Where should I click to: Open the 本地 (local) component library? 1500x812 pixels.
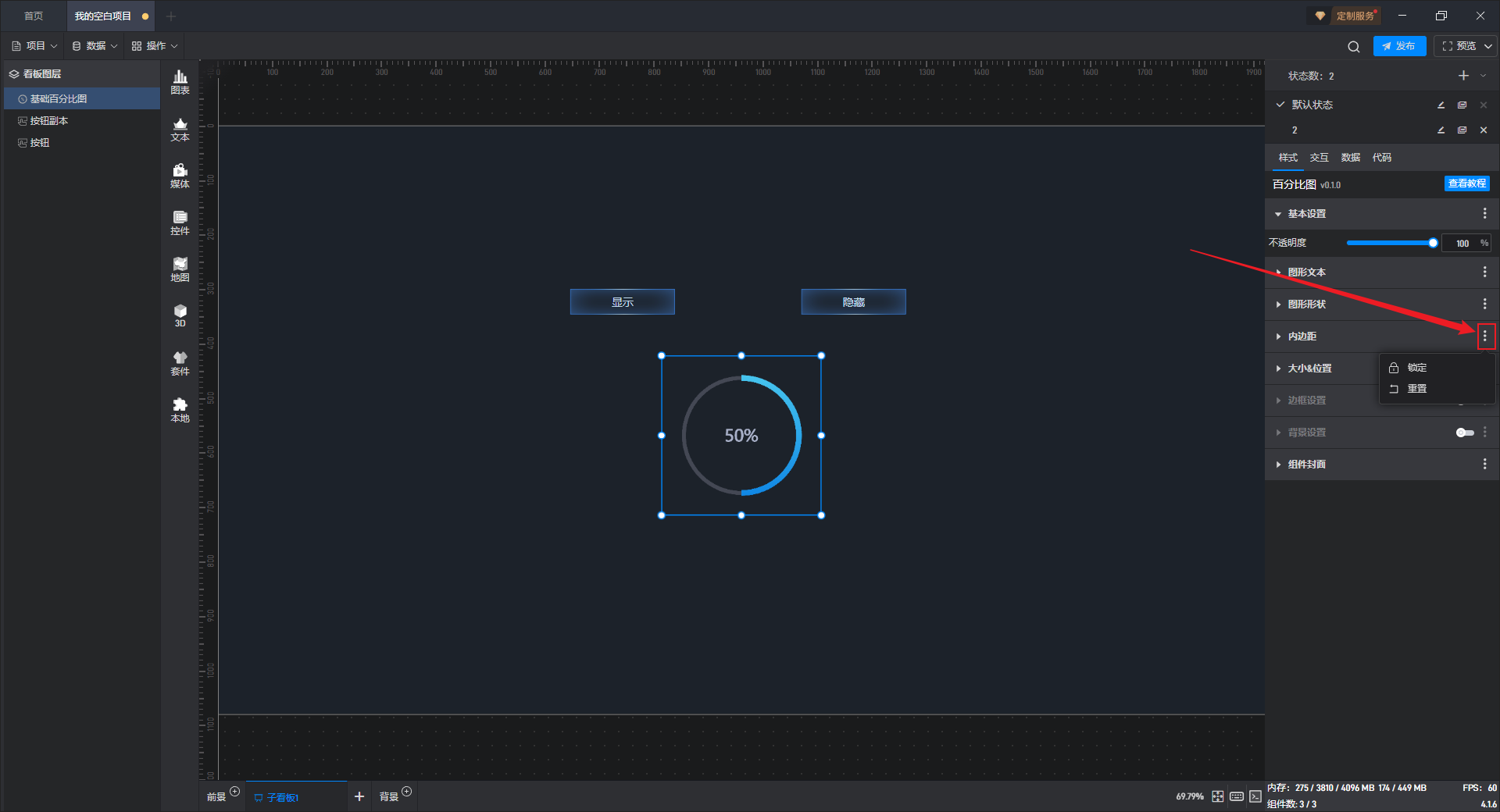pyautogui.click(x=180, y=410)
